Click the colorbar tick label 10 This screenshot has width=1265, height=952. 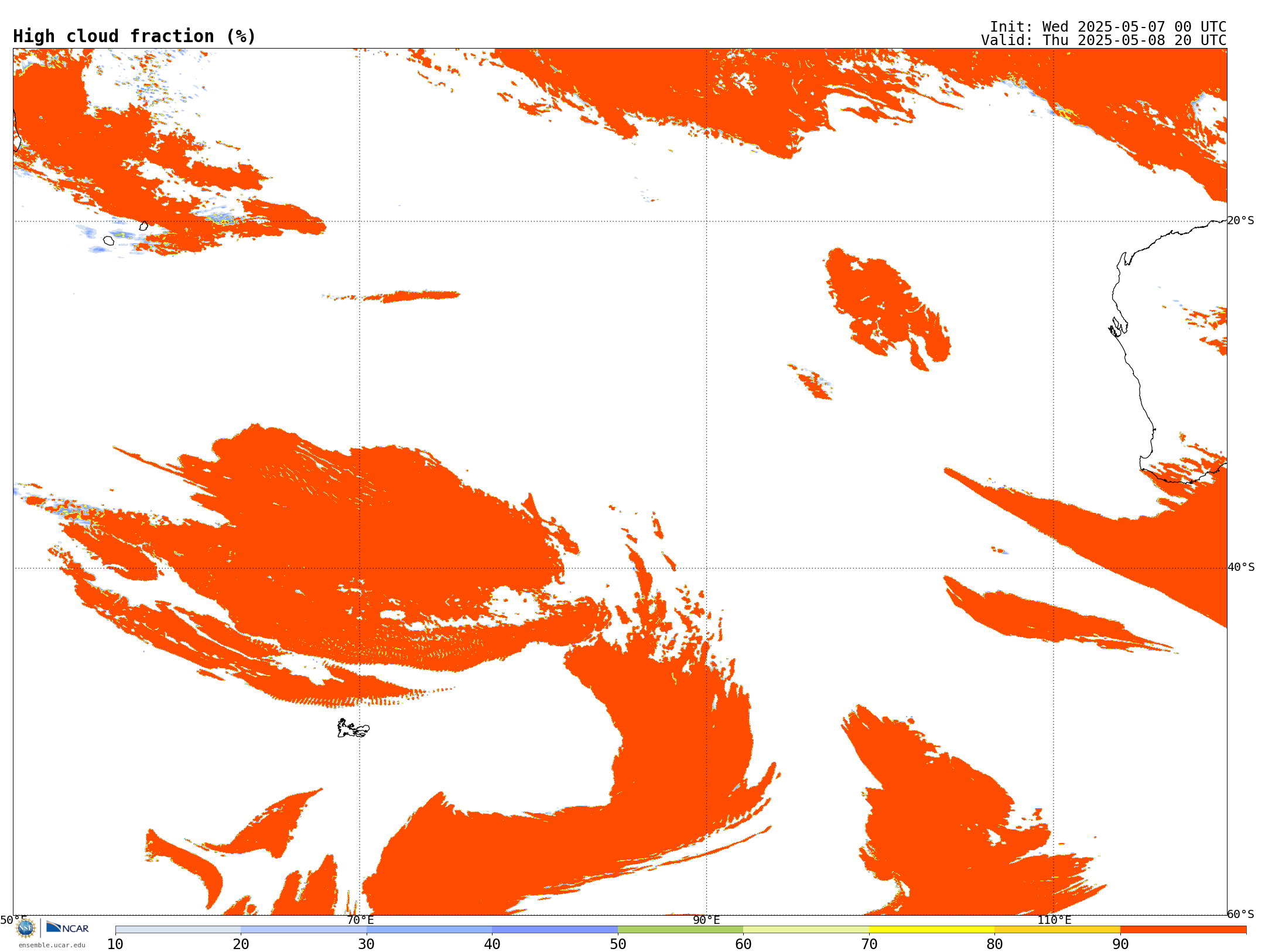115,944
